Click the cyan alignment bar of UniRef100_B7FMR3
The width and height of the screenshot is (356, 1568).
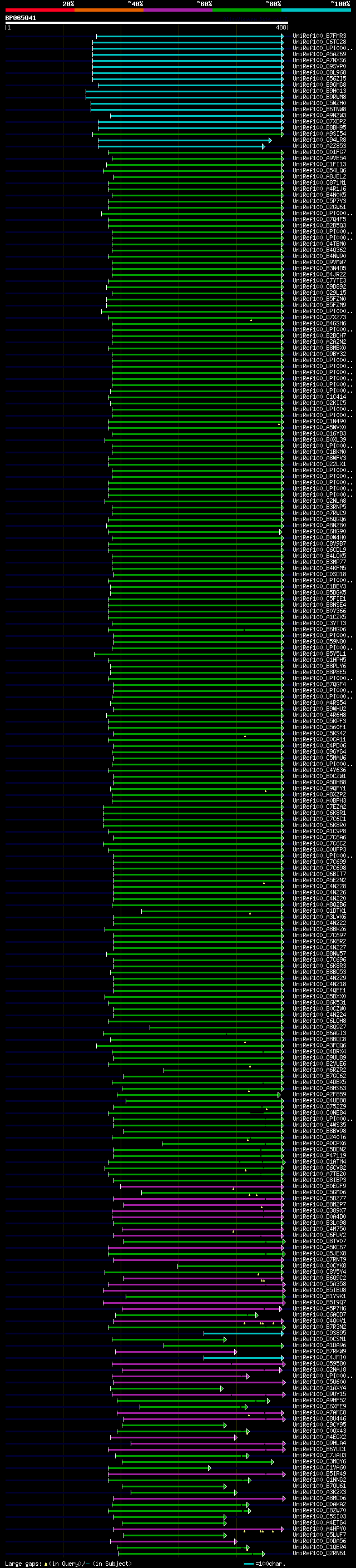190,37
